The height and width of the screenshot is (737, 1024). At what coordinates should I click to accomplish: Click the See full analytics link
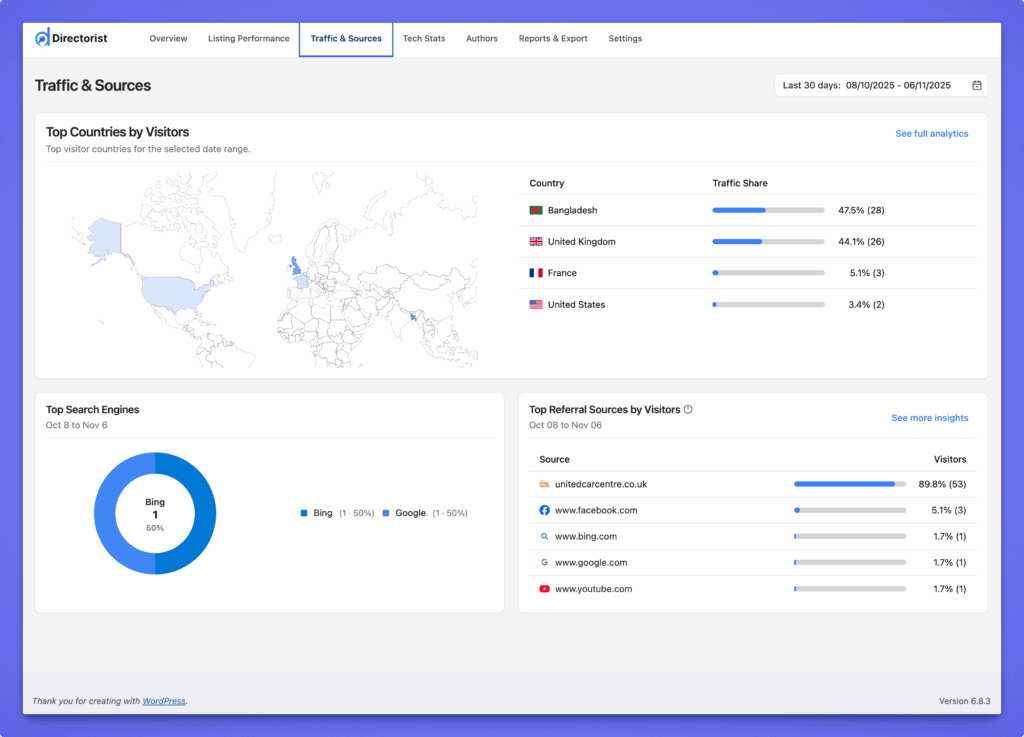point(931,134)
